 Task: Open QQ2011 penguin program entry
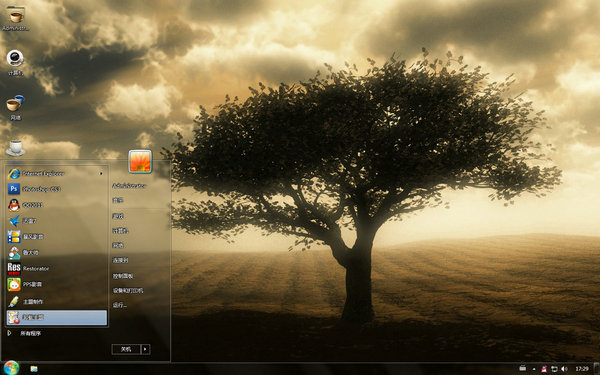57,205
